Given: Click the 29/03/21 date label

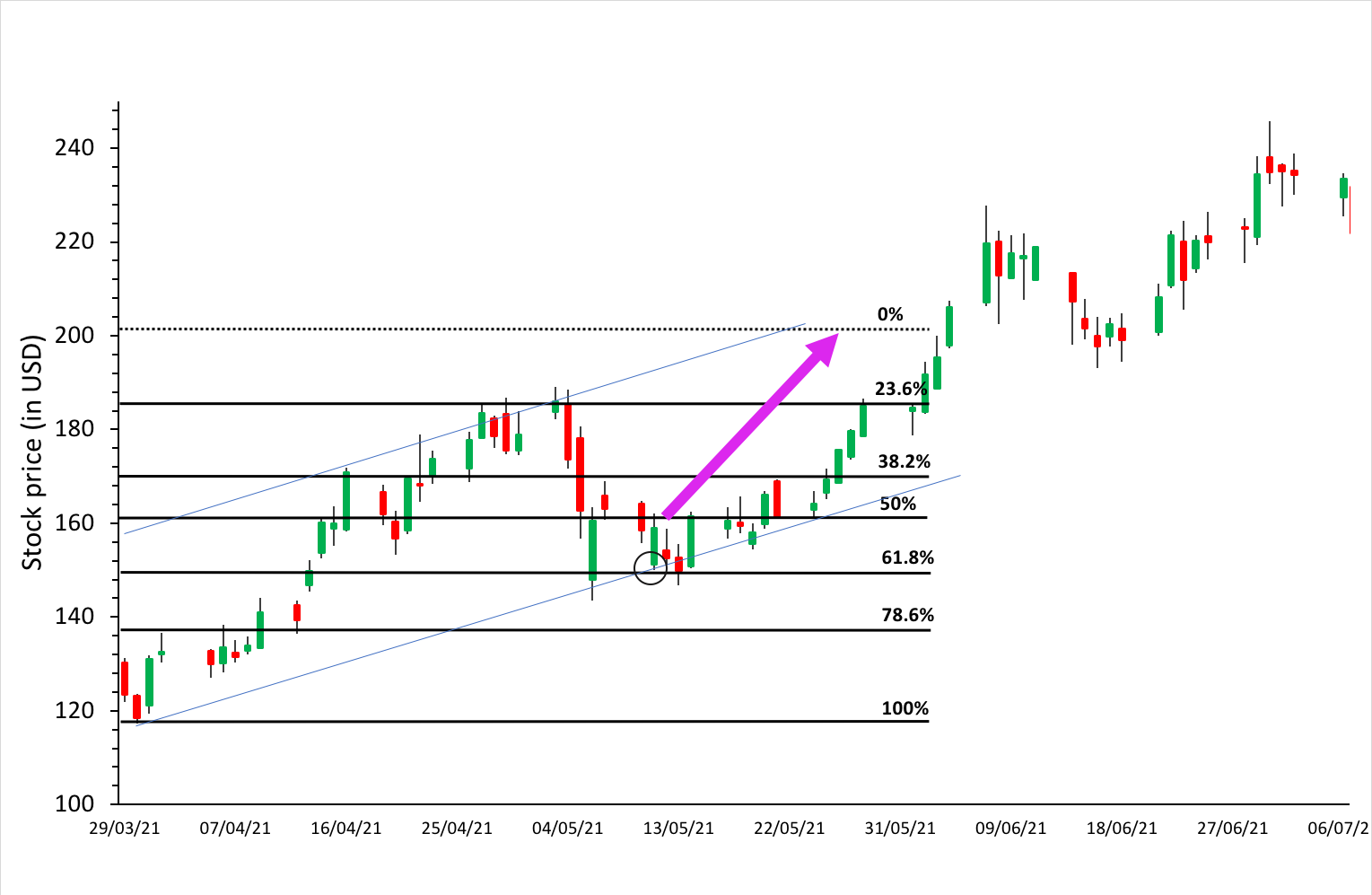Looking at the screenshot, I should 125,829.
